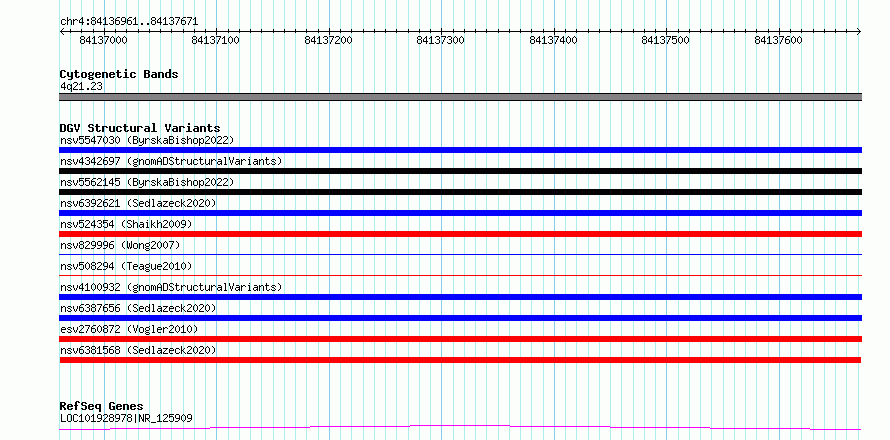Open the nsv4100932 (gnomADStructuralVariants) label
Viewport: 890px width, 440px height.
point(171,287)
